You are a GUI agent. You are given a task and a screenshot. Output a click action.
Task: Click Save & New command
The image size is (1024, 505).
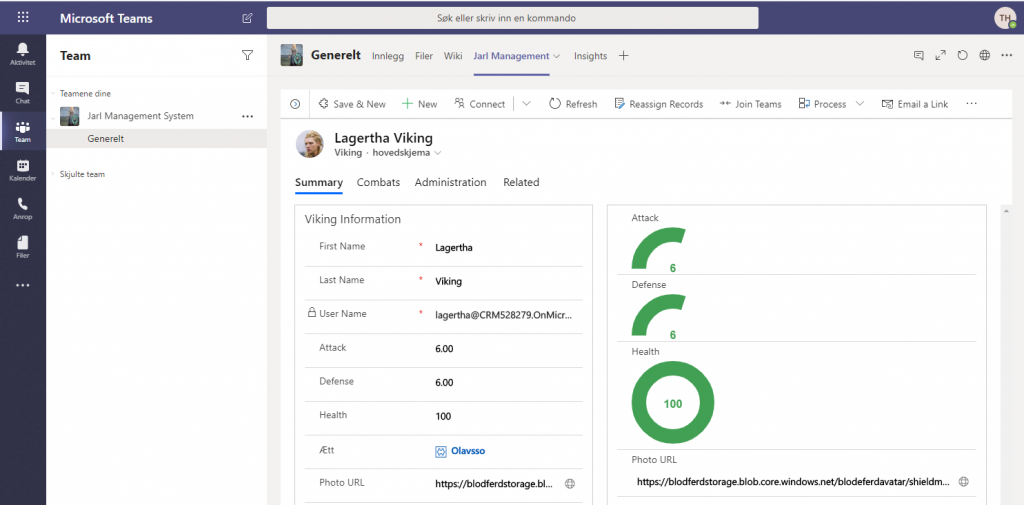pos(351,104)
